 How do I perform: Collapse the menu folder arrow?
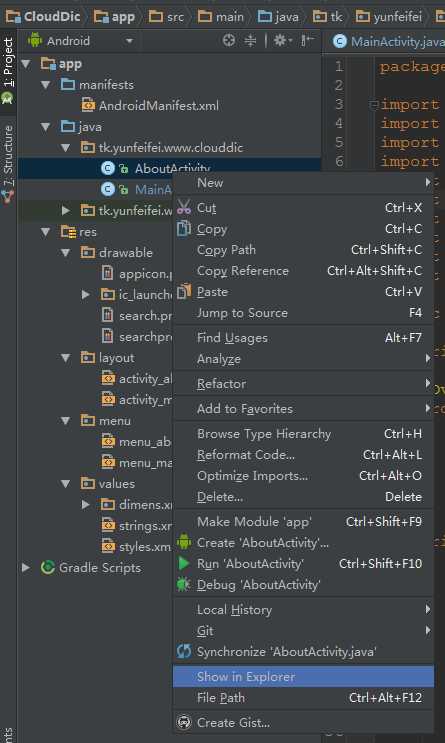tap(66, 421)
